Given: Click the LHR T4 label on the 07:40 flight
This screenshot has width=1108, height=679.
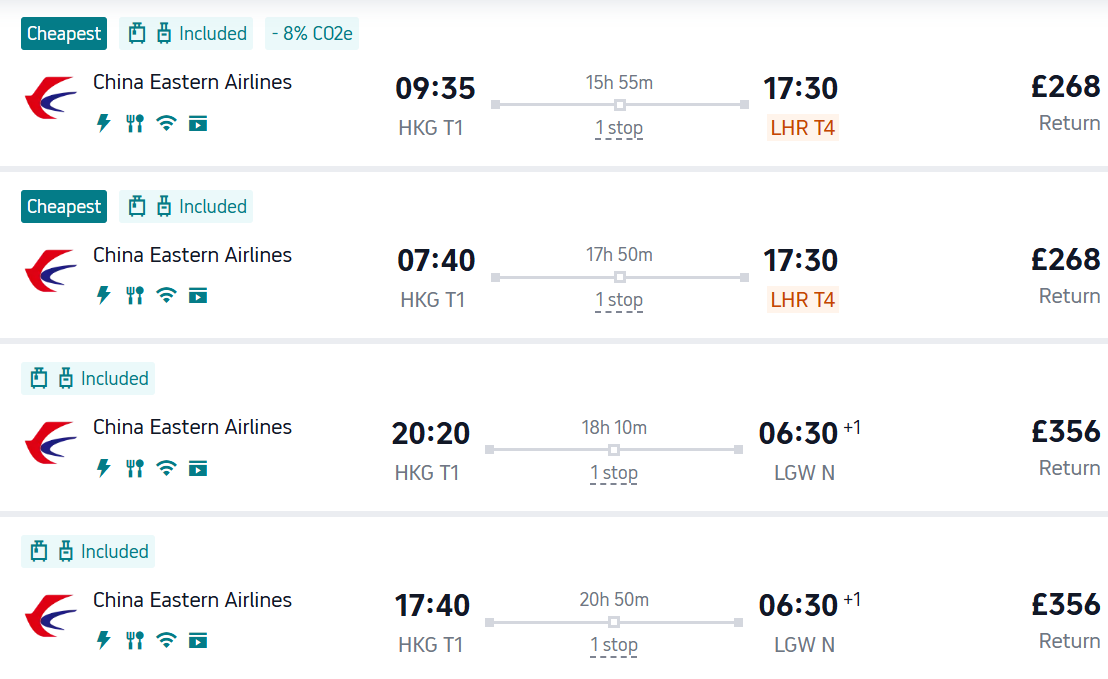Looking at the screenshot, I should 802,300.
